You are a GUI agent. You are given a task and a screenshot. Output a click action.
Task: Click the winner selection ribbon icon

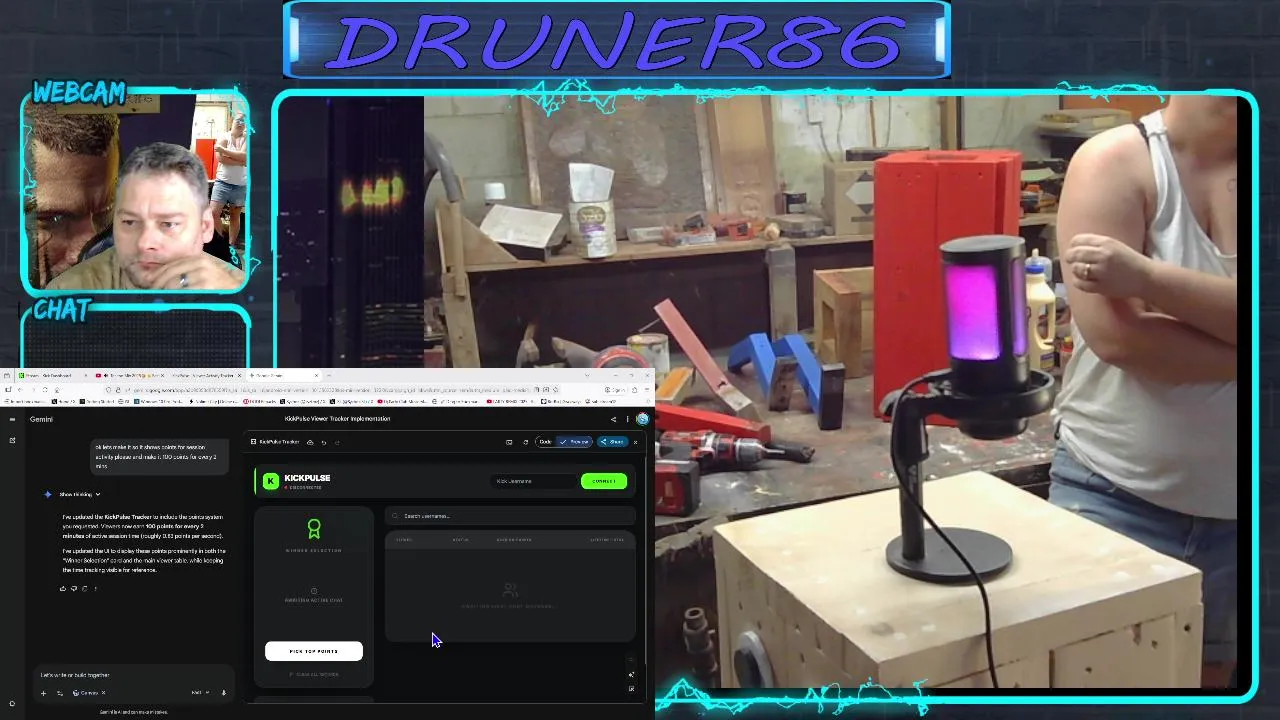click(x=314, y=529)
